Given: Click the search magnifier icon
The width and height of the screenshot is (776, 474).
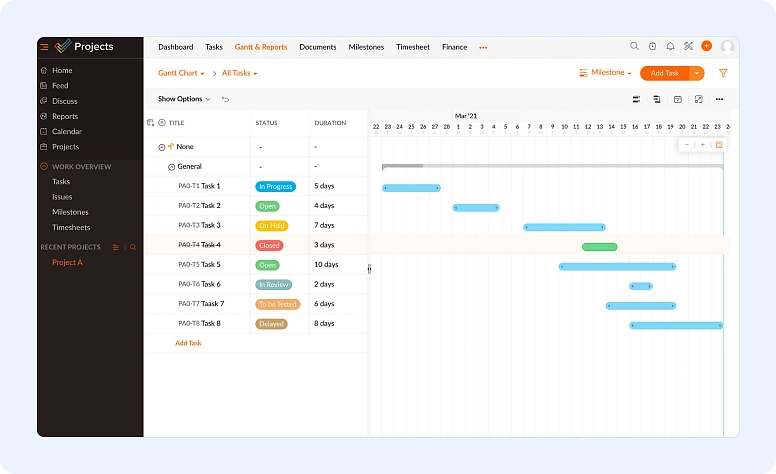Looking at the screenshot, I should [x=634, y=46].
